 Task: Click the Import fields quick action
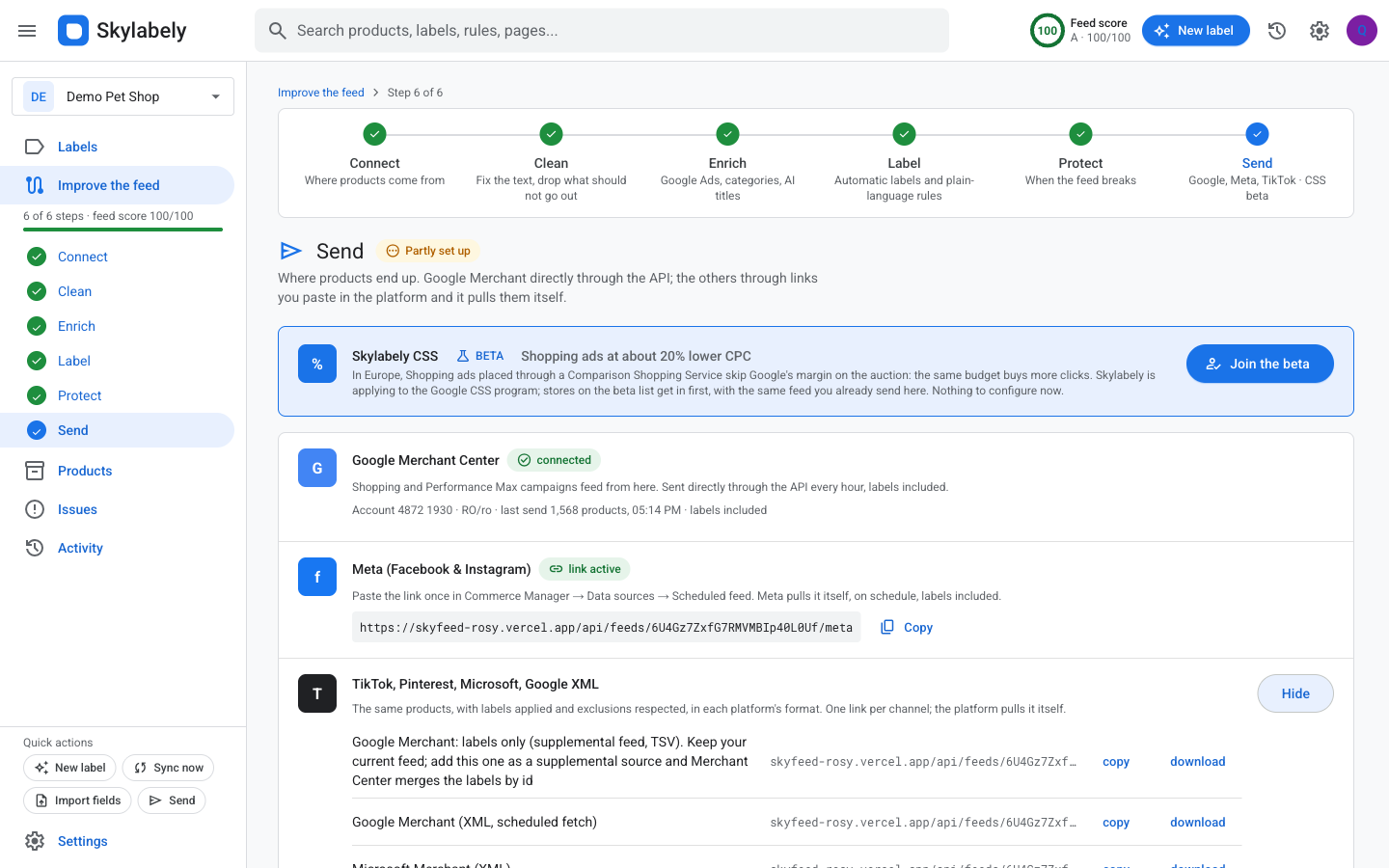coord(77,800)
